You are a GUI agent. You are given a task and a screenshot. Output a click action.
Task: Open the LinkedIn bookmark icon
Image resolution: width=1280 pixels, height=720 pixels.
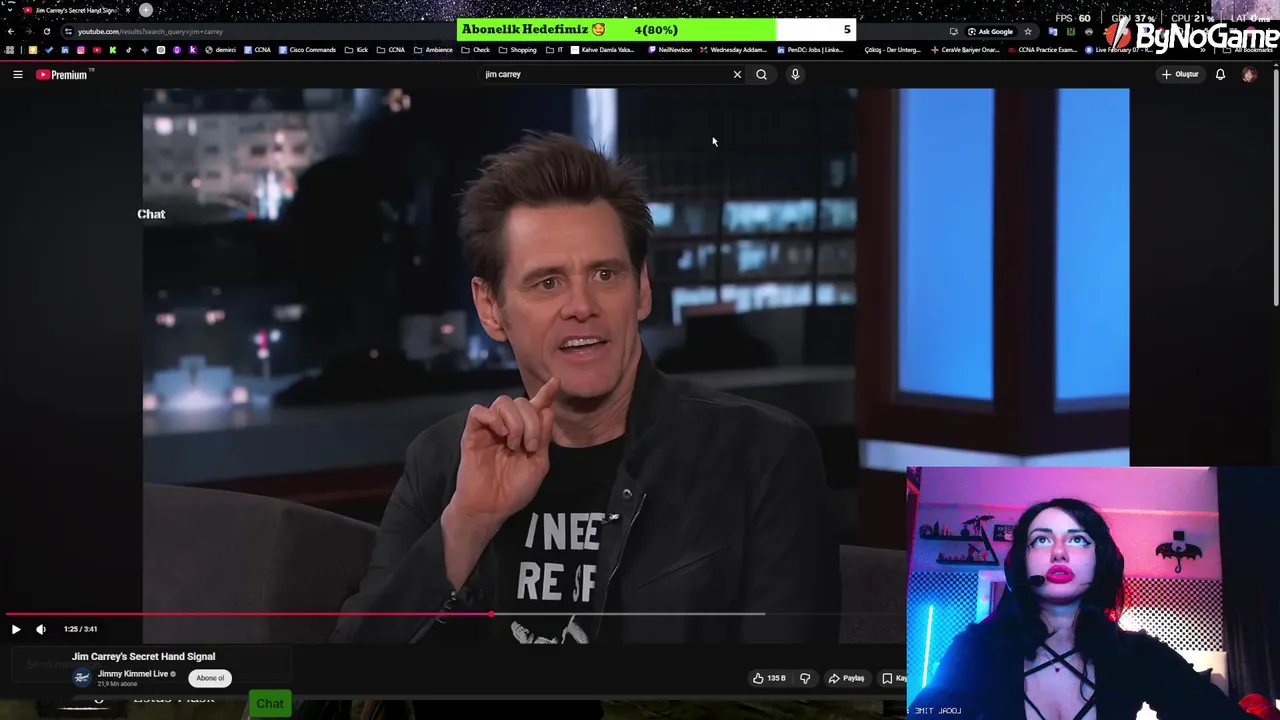click(65, 50)
